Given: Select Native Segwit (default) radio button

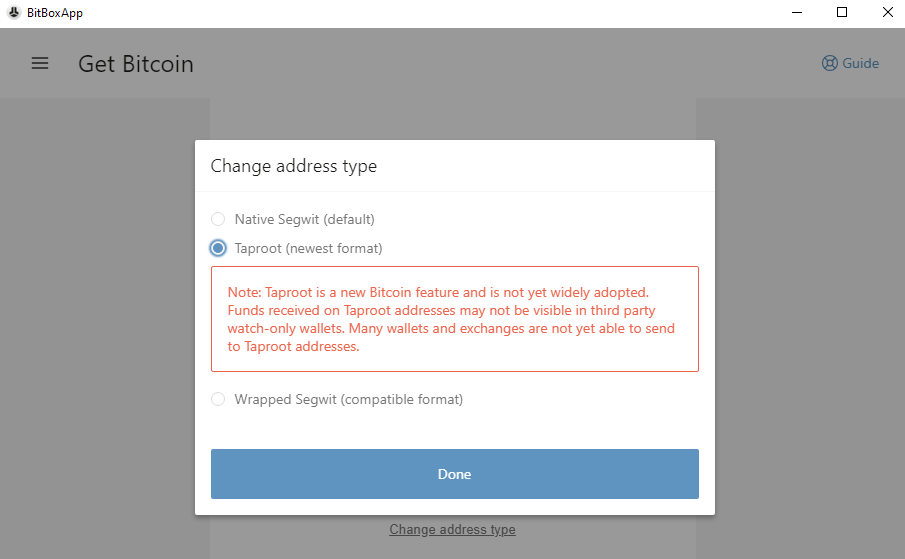Looking at the screenshot, I should pos(218,219).
